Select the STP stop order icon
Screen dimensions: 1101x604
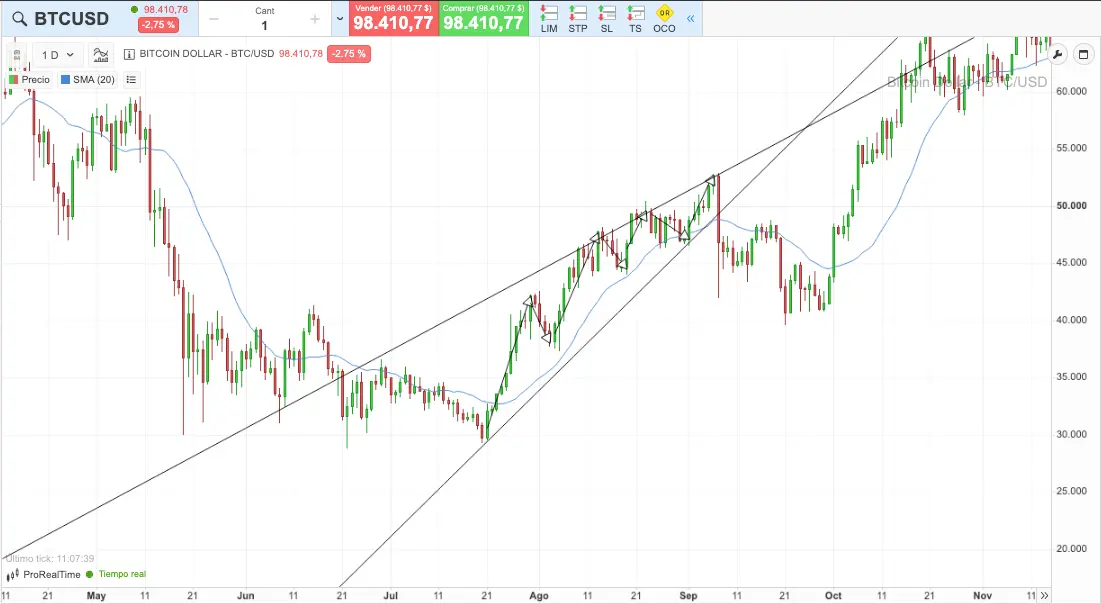(x=578, y=18)
